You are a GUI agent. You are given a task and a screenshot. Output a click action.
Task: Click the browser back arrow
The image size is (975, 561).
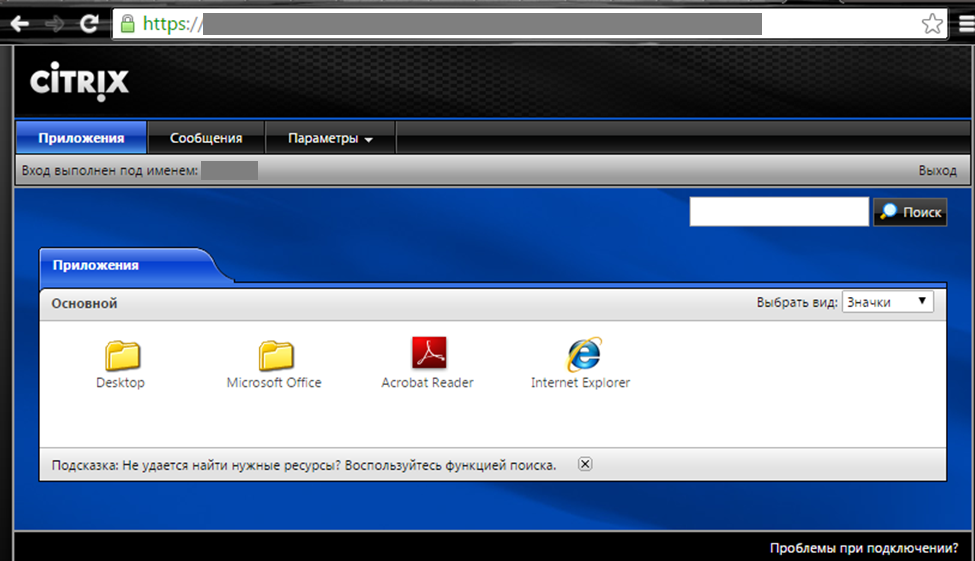click(x=20, y=24)
